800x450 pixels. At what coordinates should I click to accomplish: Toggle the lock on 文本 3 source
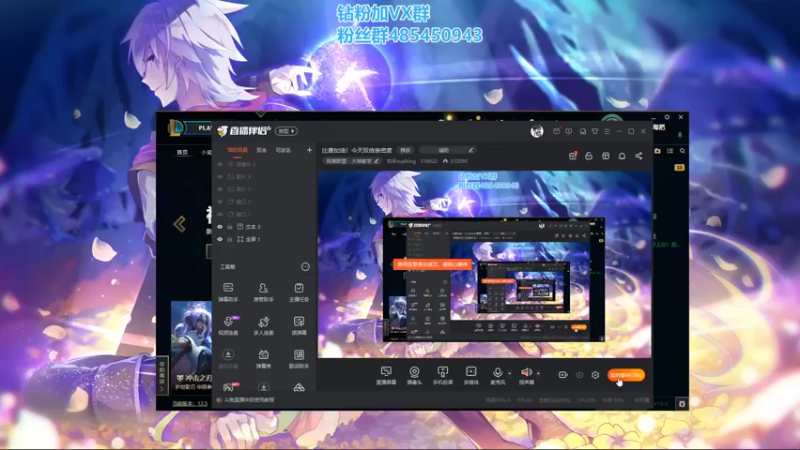pos(230,227)
